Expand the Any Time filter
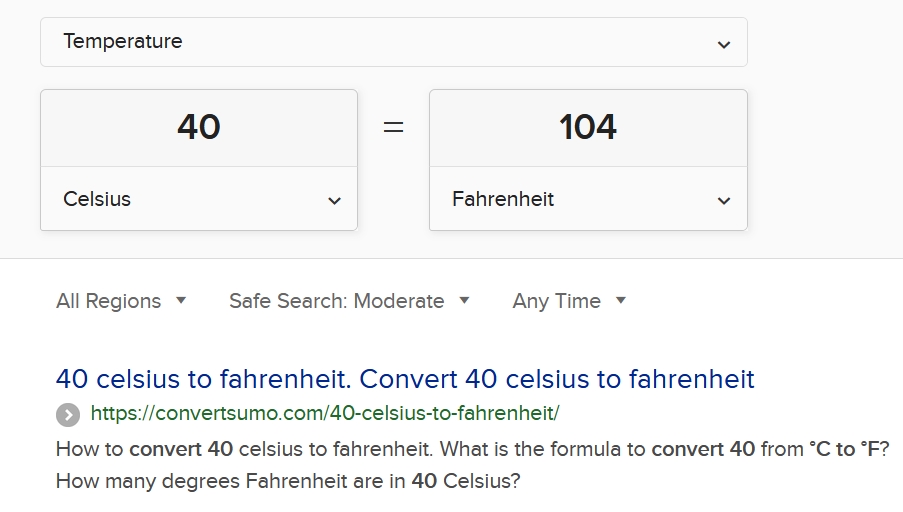The height and width of the screenshot is (512, 903). coord(569,301)
